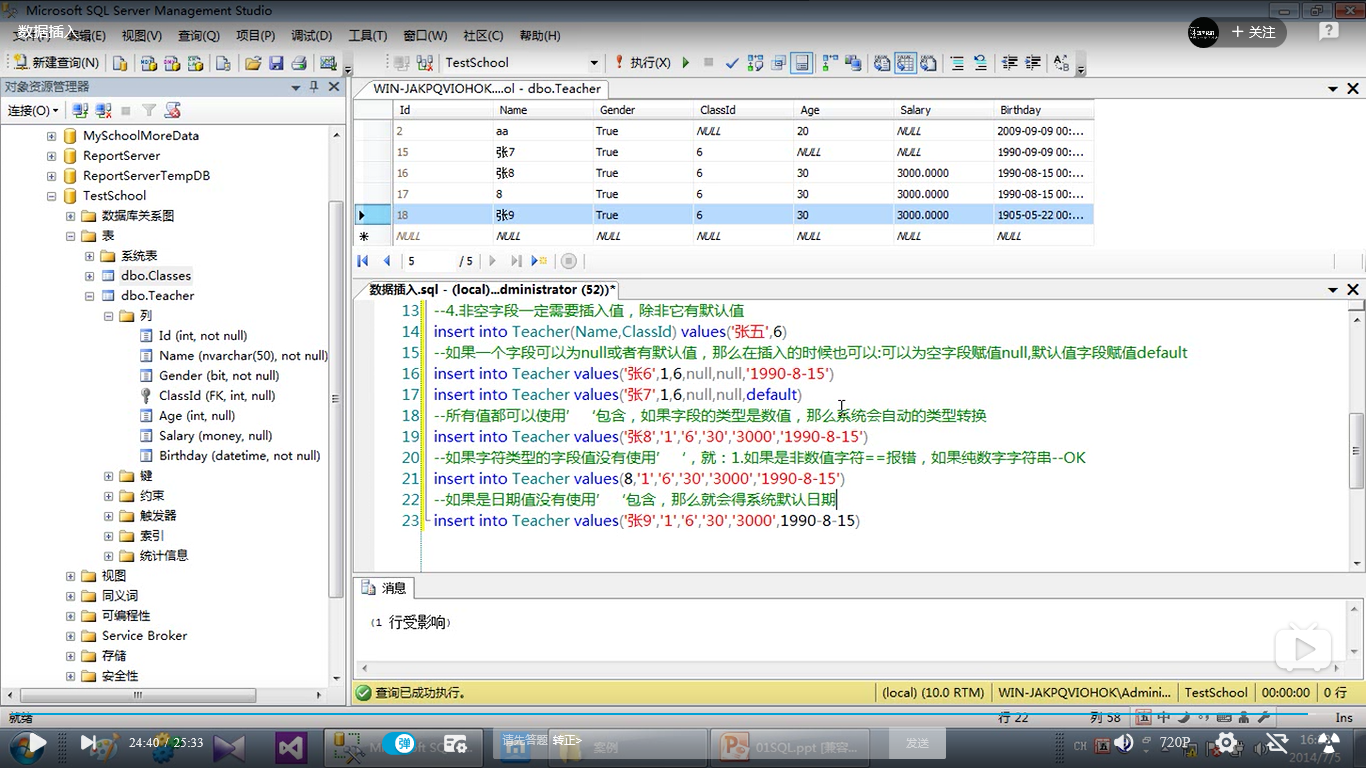Image resolution: width=1366 pixels, height=768 pixels.
Task: Click the Open File folder icon
Action: click(253, 63)
